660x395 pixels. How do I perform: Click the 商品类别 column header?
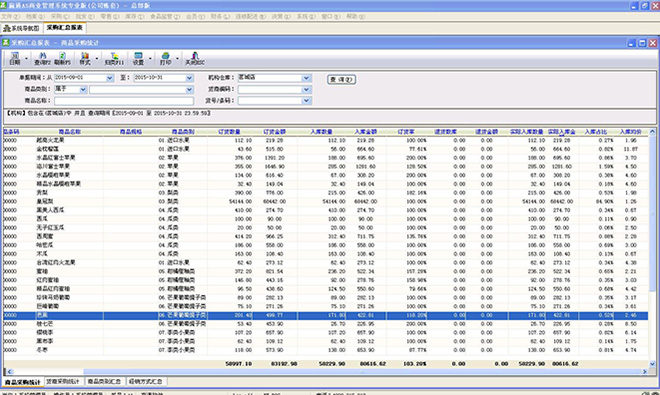point(183,132)
